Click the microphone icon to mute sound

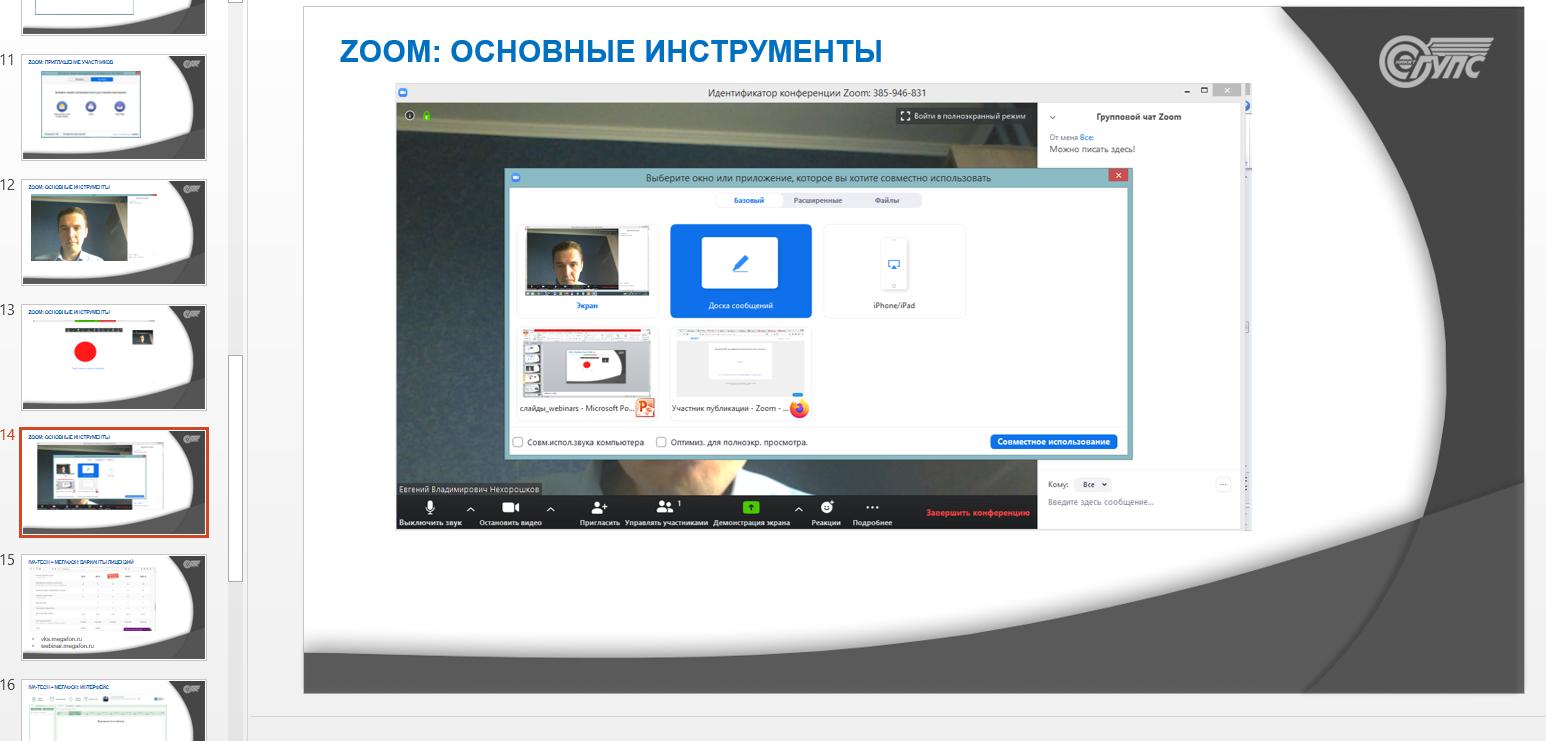tap(430, 508)
